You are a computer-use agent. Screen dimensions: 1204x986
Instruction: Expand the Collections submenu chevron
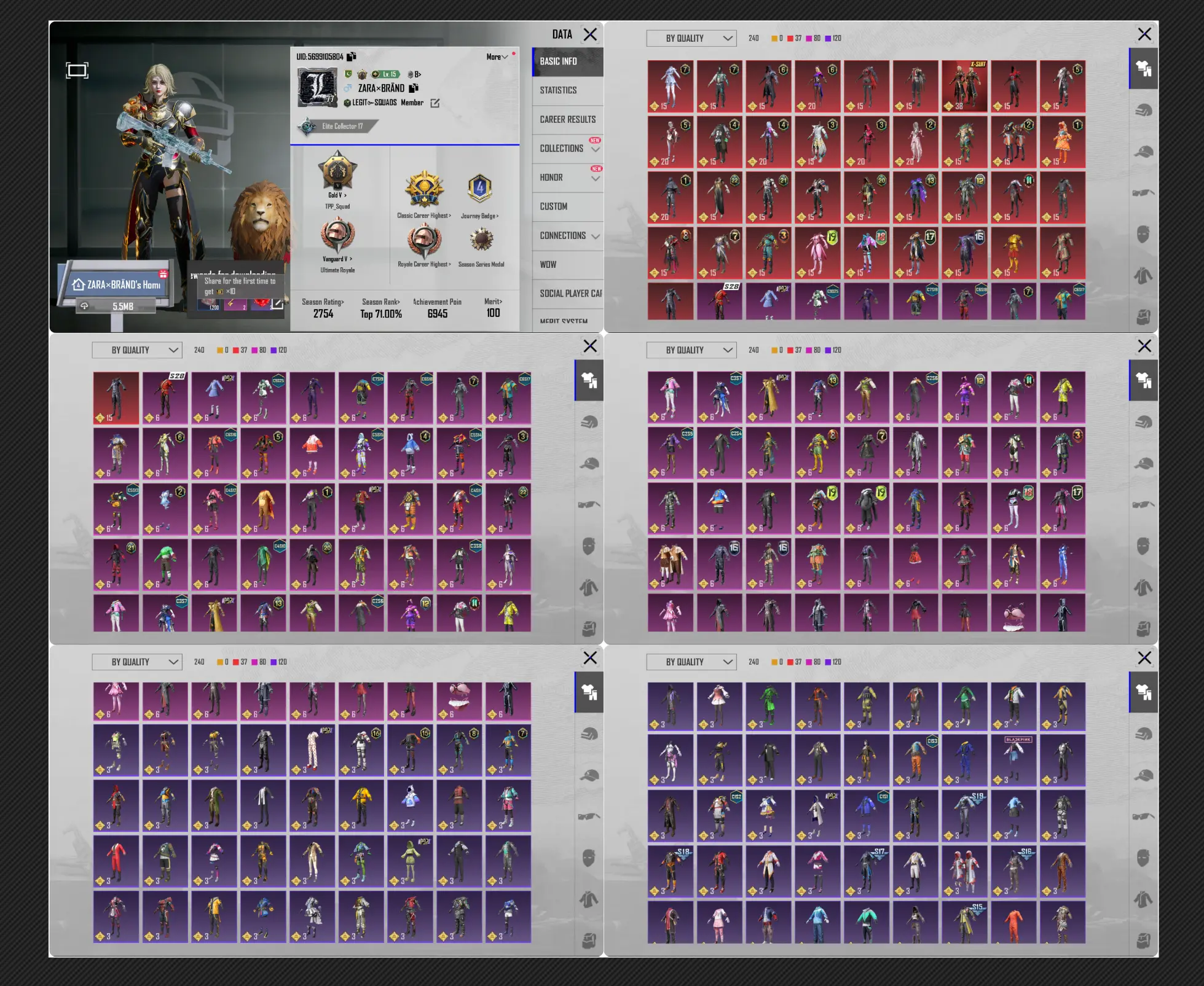click(595, 149)
